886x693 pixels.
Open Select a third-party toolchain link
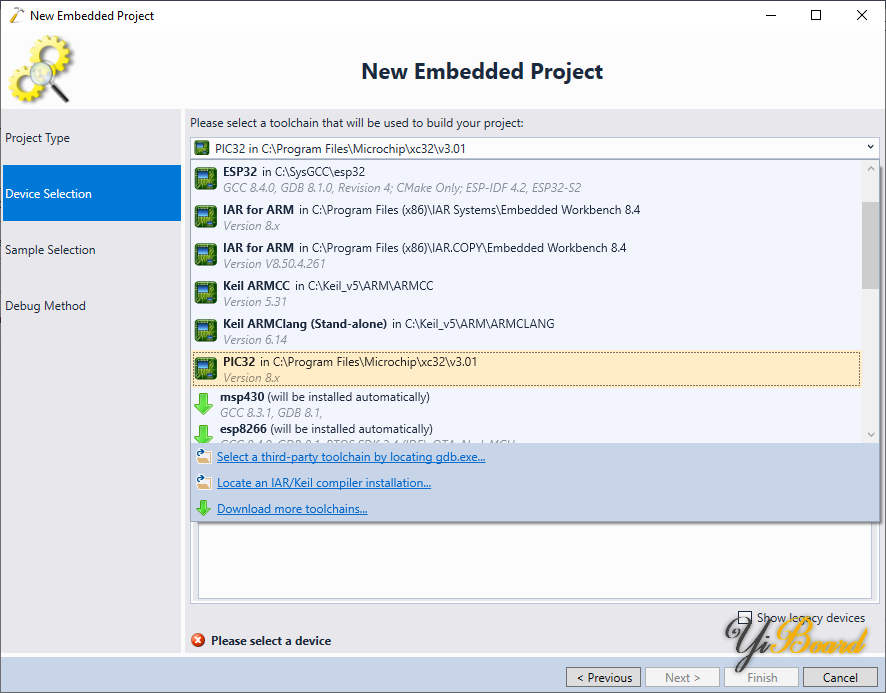[x=351, y=457]
